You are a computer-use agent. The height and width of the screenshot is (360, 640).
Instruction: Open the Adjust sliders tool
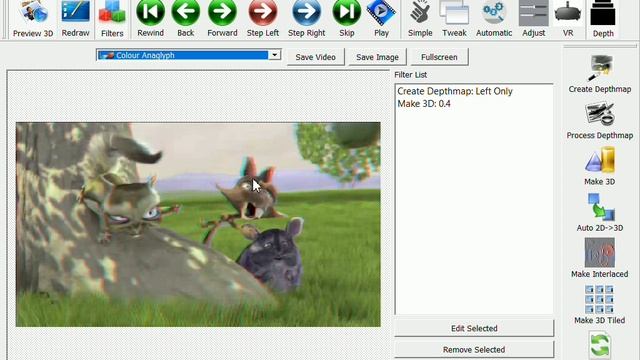(x=533, y=19)
